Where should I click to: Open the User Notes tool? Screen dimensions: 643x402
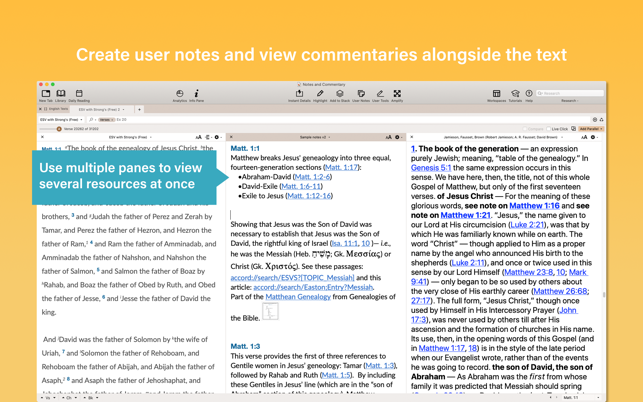[x=361, y=94]
